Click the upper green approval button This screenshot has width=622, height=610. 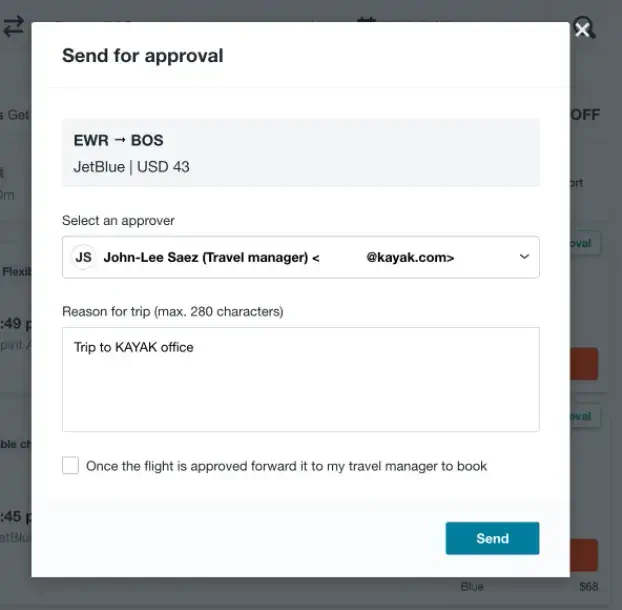pyautogui.click(x=583, y=243)
